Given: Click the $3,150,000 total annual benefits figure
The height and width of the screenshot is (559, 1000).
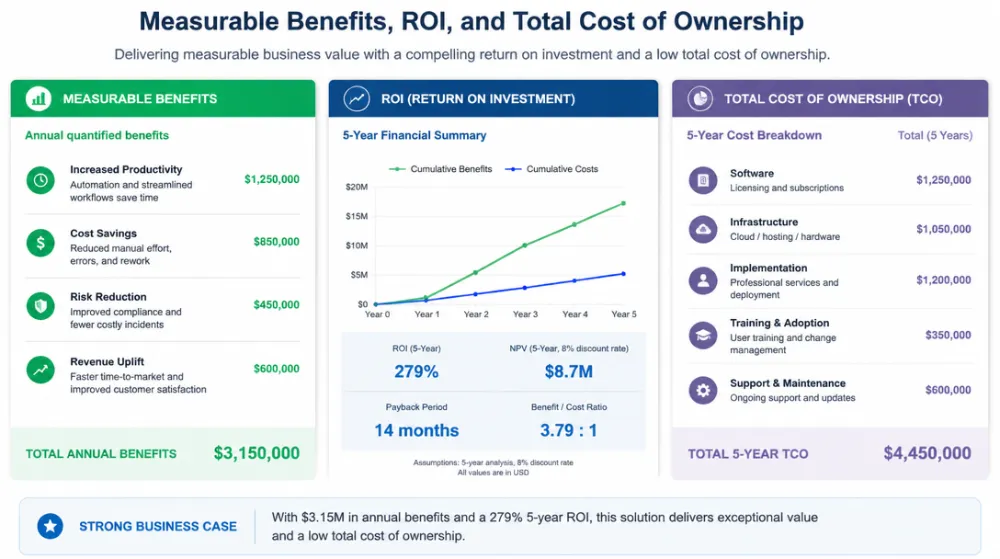Looking at the screenshot, I should pos(256,453).
